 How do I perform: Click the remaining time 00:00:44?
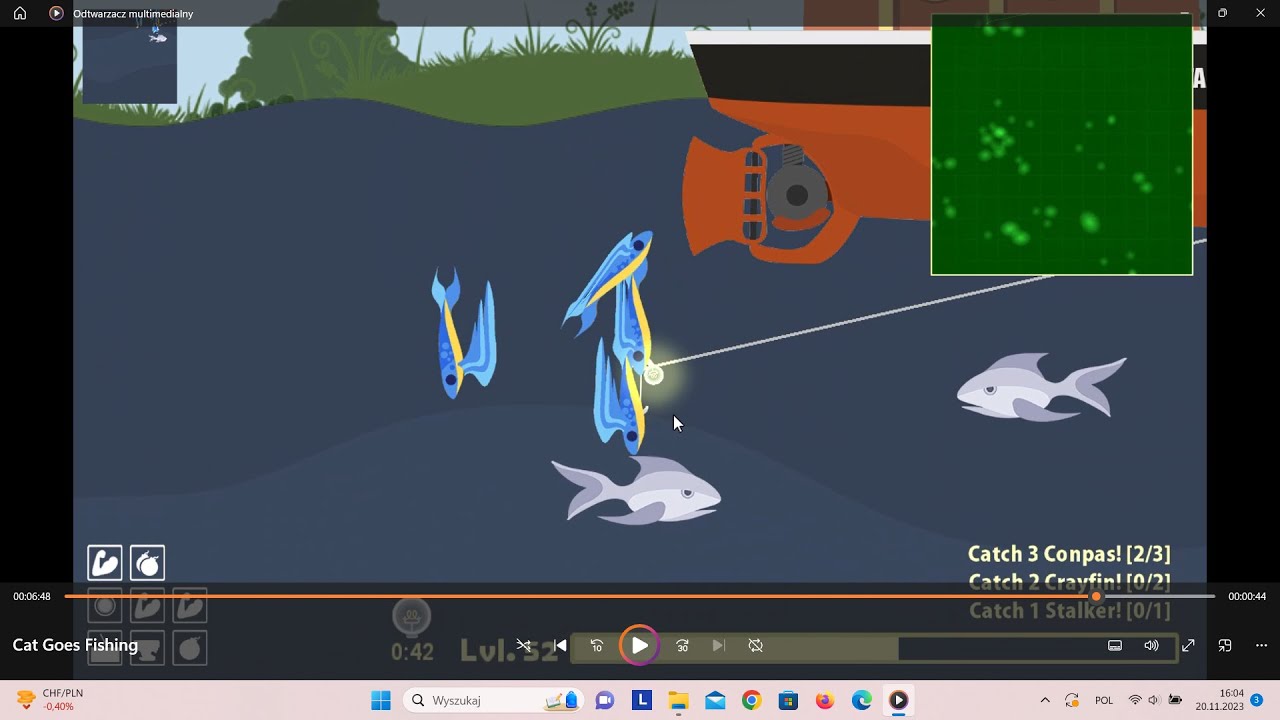[1247, 597]
